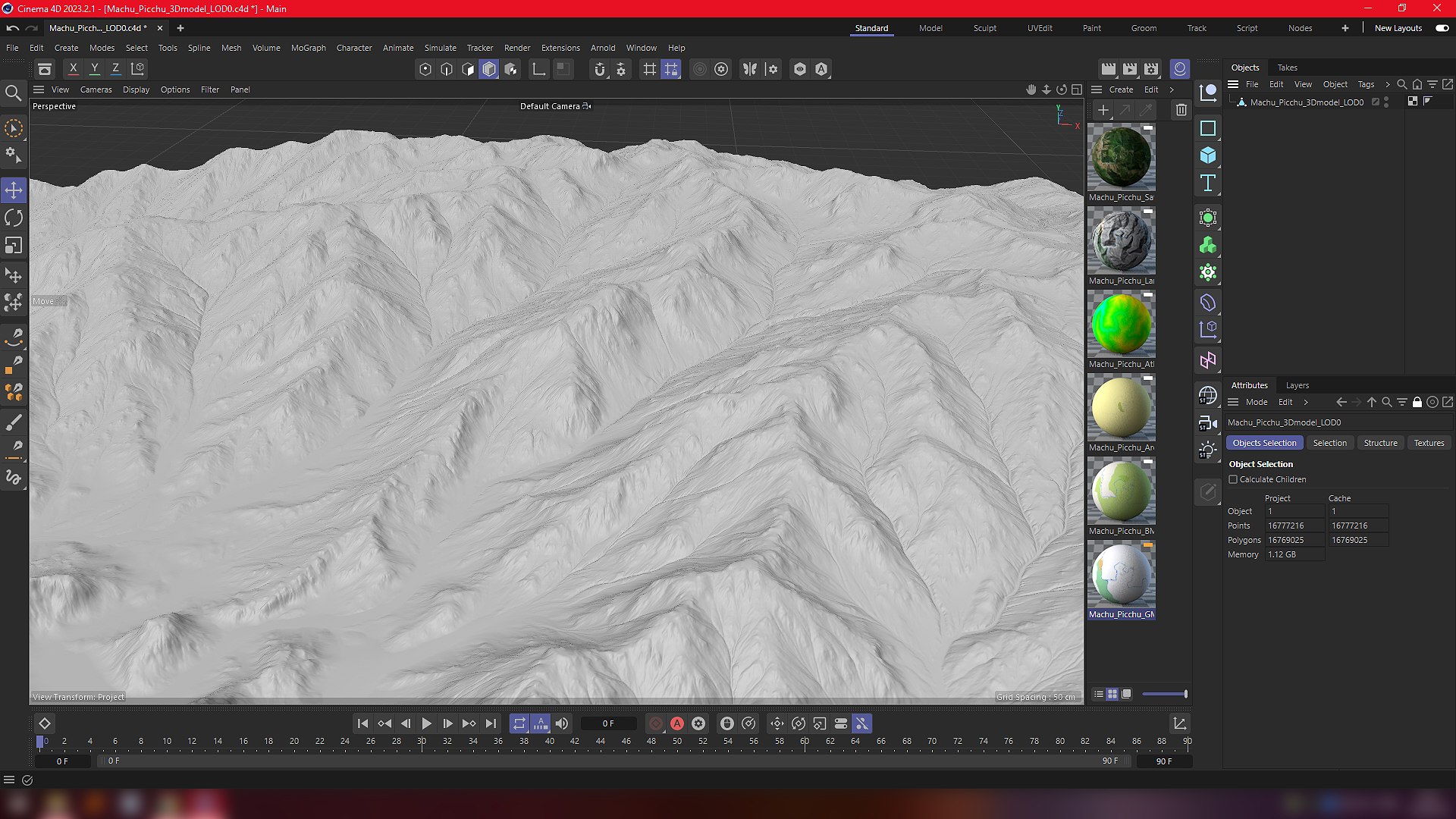Open the viewport Display menu
The image size is (1456, 819).
pyautogui.click(x=136, y=89)
